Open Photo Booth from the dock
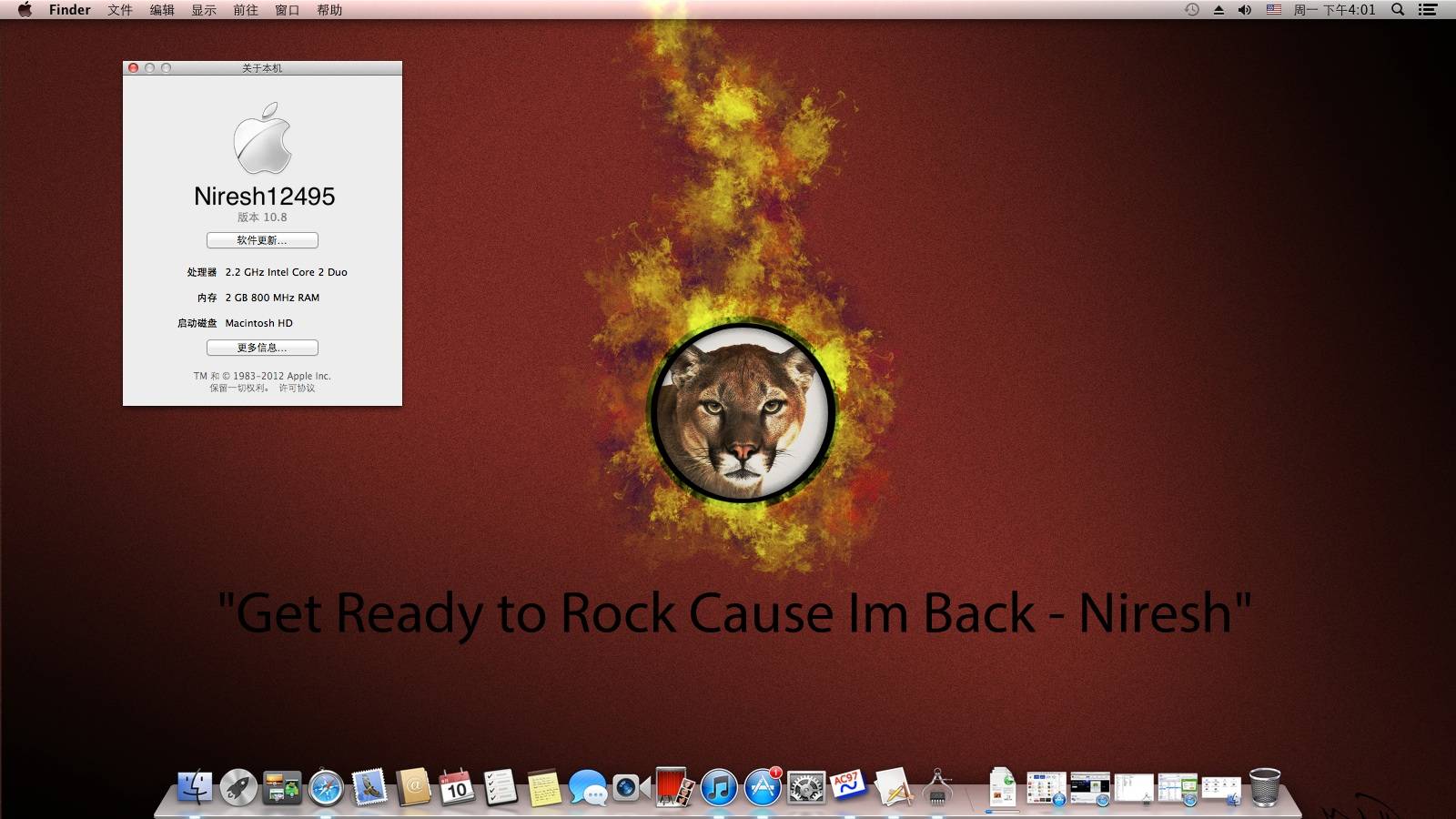 674,787
